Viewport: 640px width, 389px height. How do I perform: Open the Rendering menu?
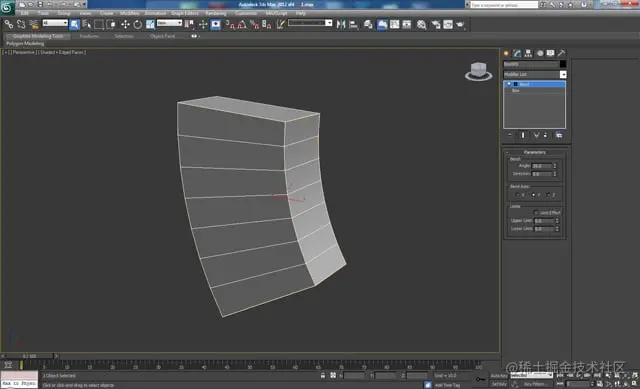tap(216, 13)
